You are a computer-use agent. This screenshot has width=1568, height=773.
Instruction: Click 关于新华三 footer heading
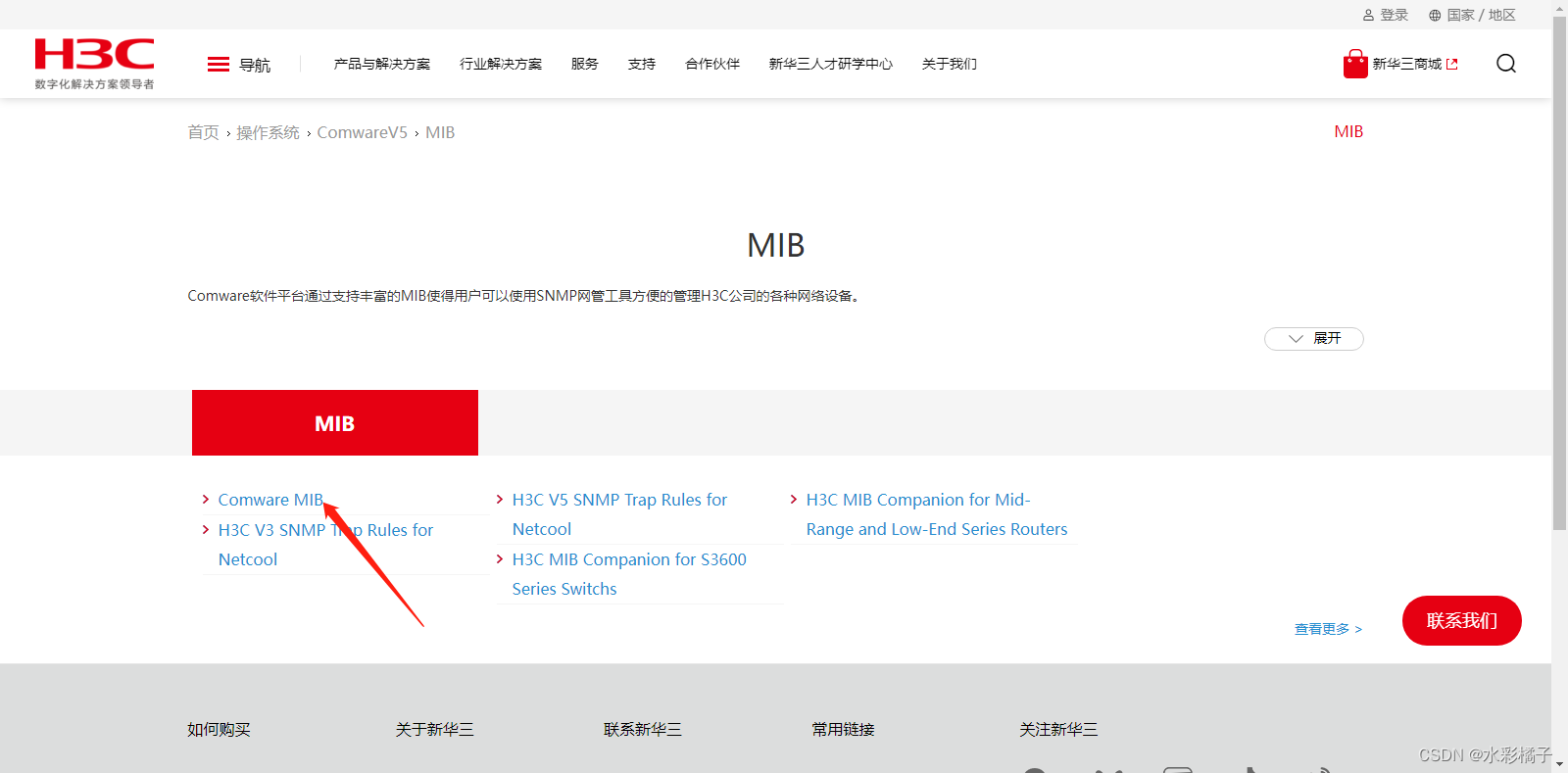click(435, 730)
